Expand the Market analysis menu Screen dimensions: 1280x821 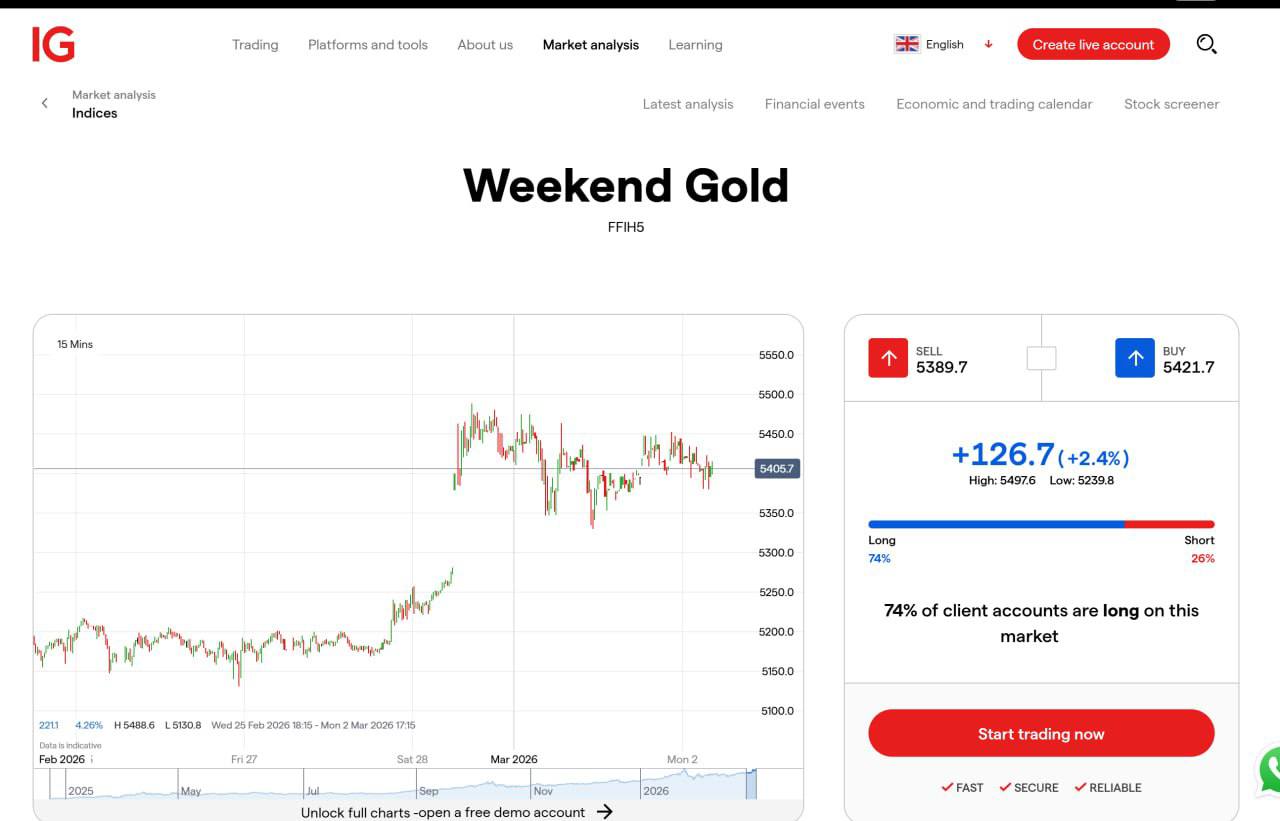pos(591,44)
